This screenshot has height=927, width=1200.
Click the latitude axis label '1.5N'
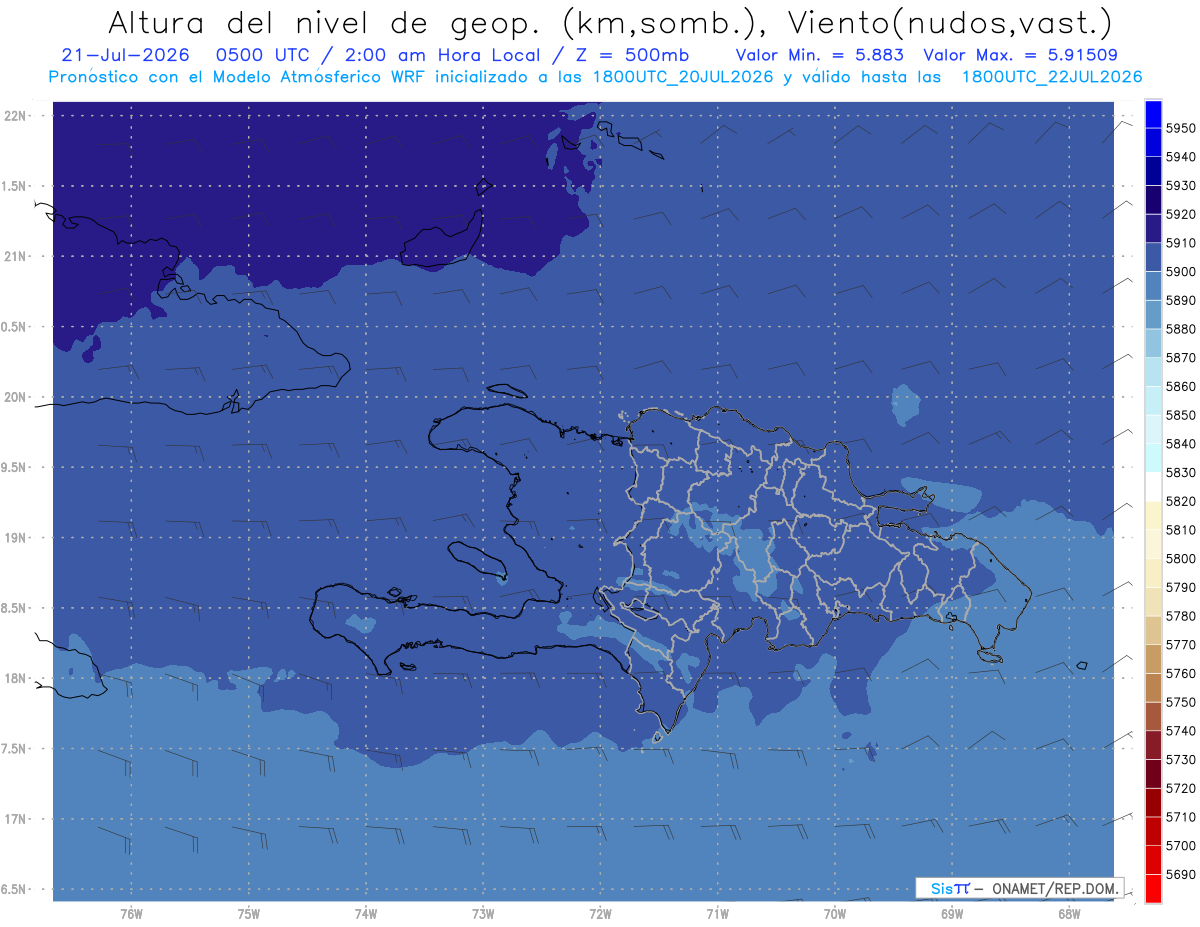(14, 186)
